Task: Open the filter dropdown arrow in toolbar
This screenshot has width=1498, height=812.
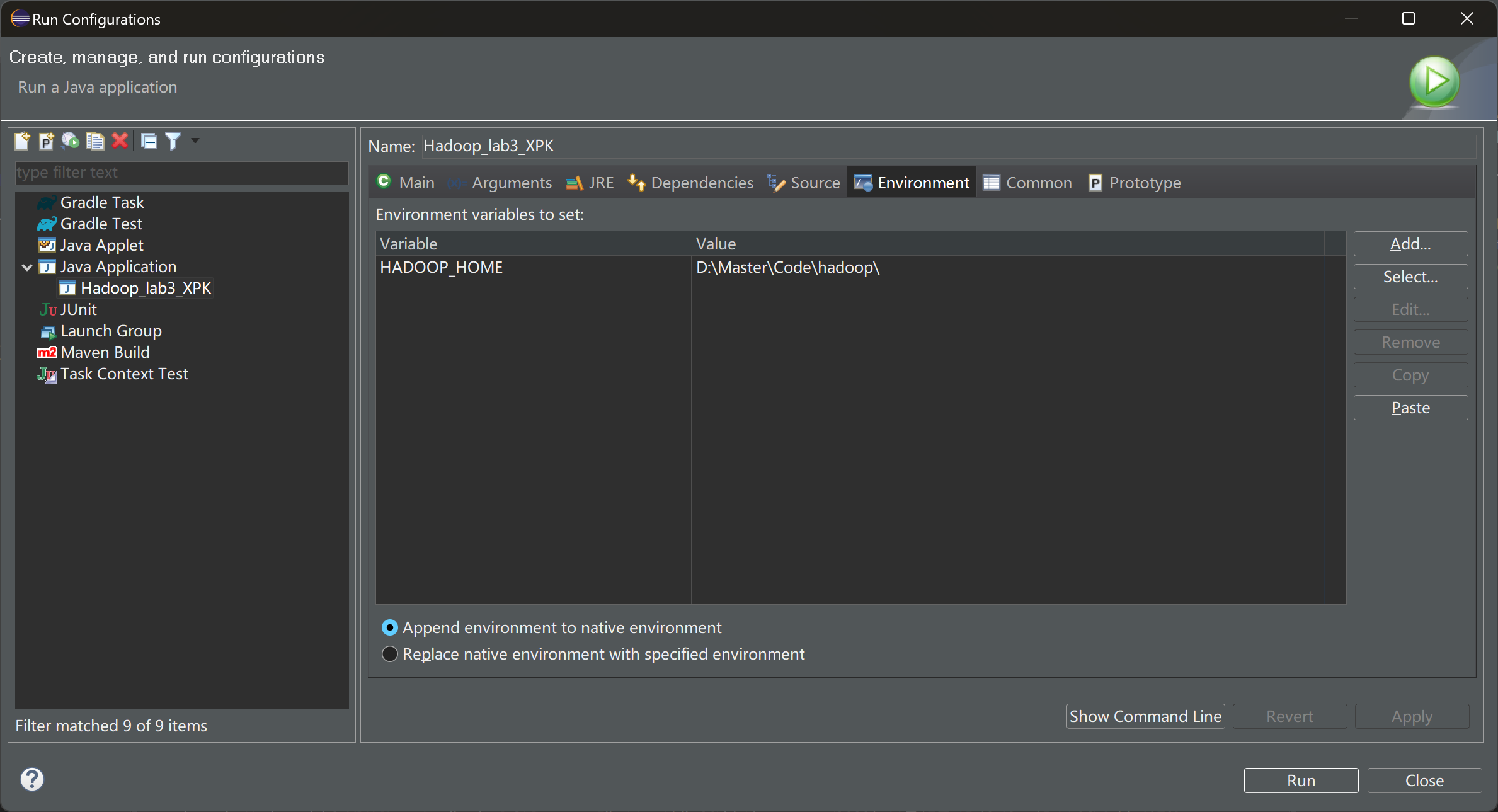Action: (195, 140)
